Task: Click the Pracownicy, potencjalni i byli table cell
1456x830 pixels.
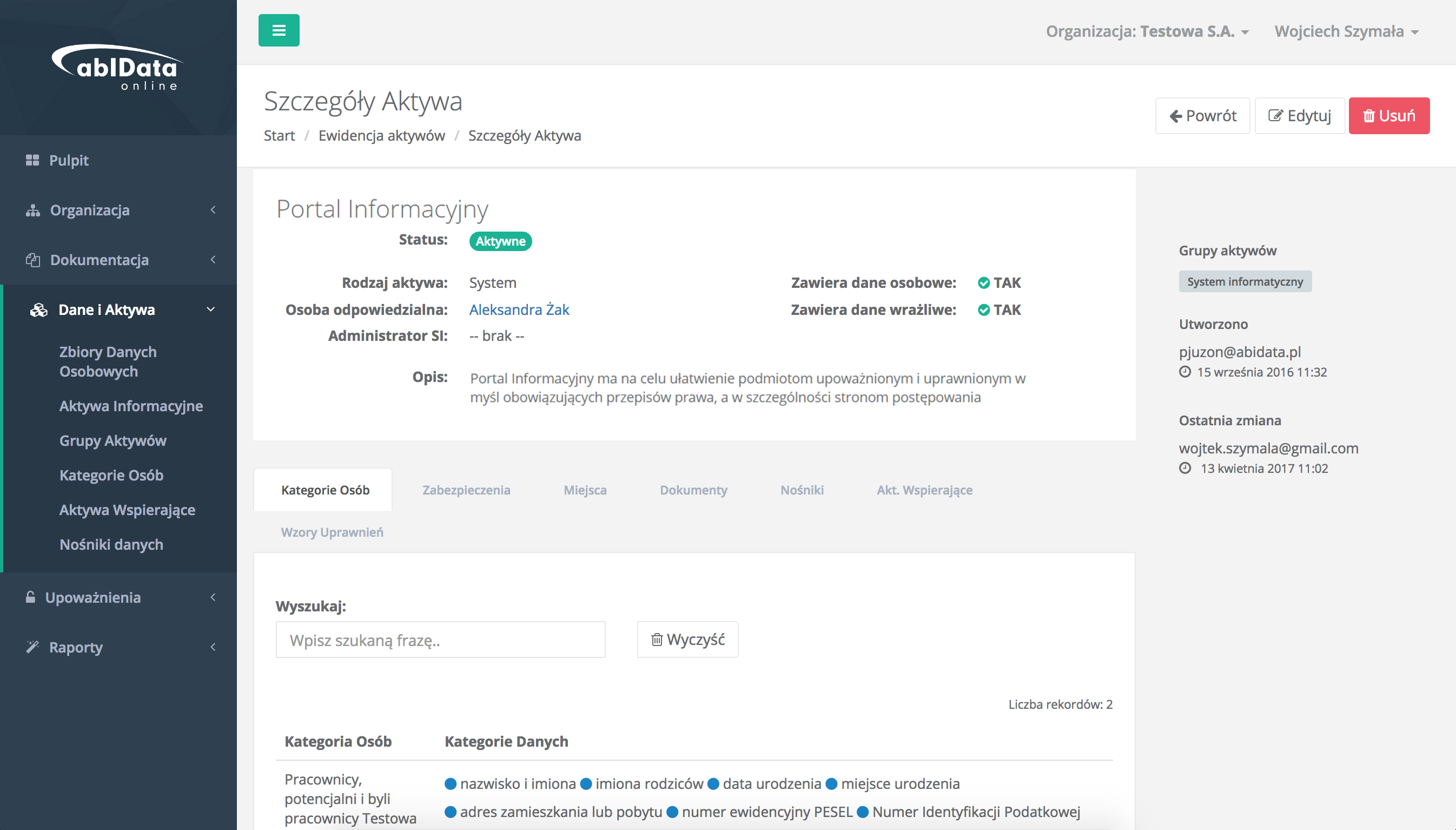Action: click(x=350, y=799)
